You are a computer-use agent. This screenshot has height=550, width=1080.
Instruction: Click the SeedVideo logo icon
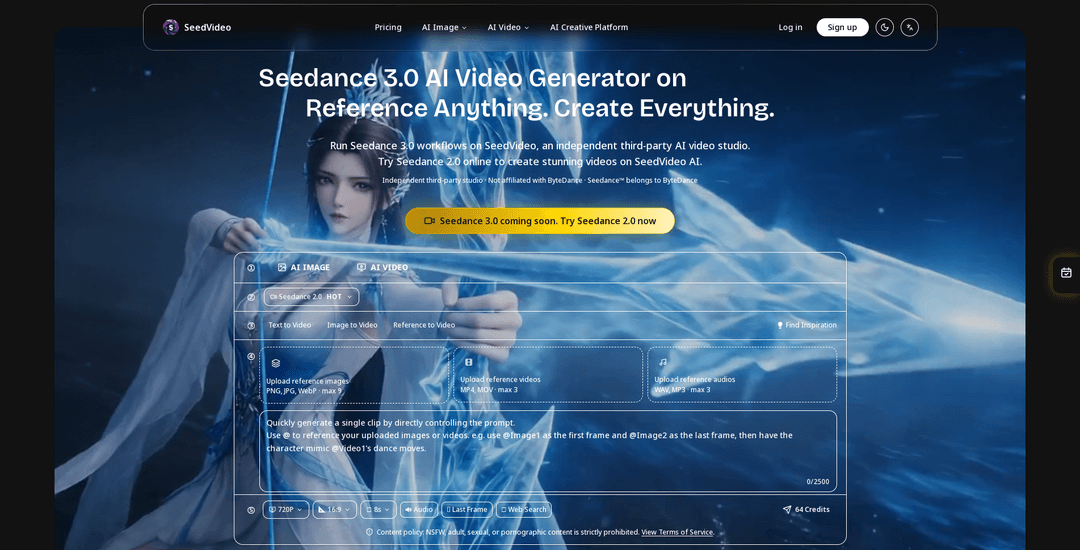[x=170, y=28]
